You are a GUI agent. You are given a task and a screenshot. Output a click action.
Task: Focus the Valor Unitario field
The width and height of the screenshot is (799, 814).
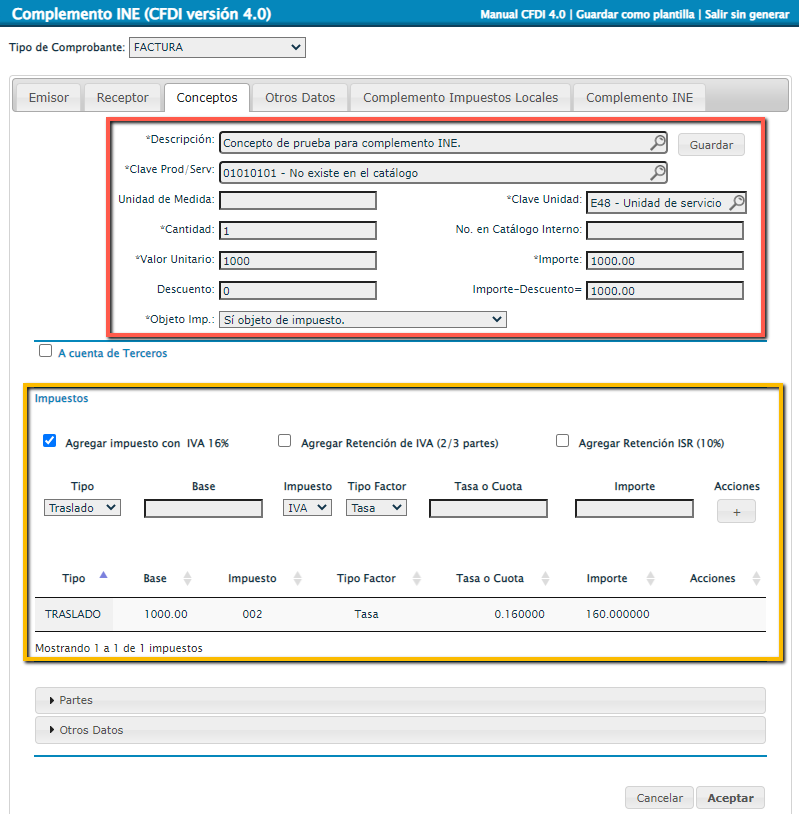tap(298, 261)
